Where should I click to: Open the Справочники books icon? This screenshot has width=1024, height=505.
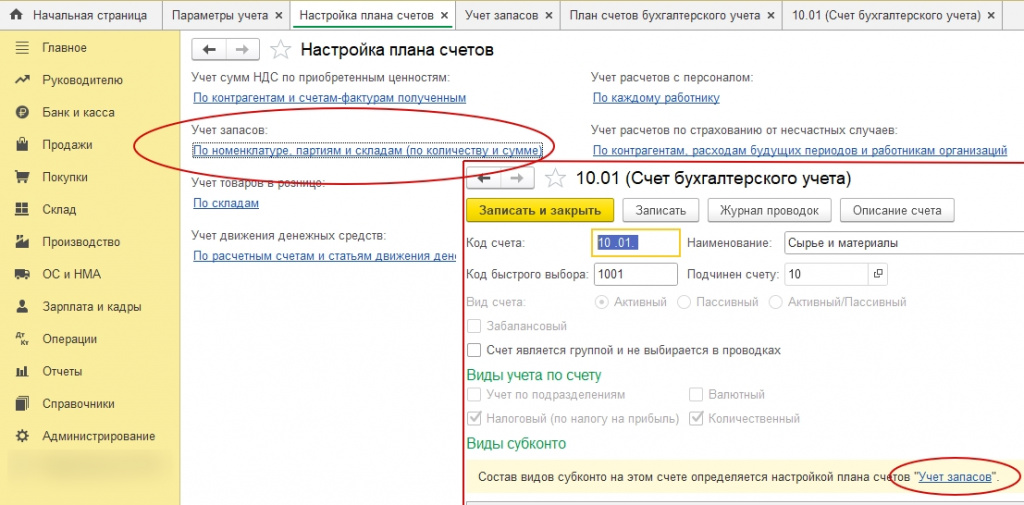[x=22, y=404]
